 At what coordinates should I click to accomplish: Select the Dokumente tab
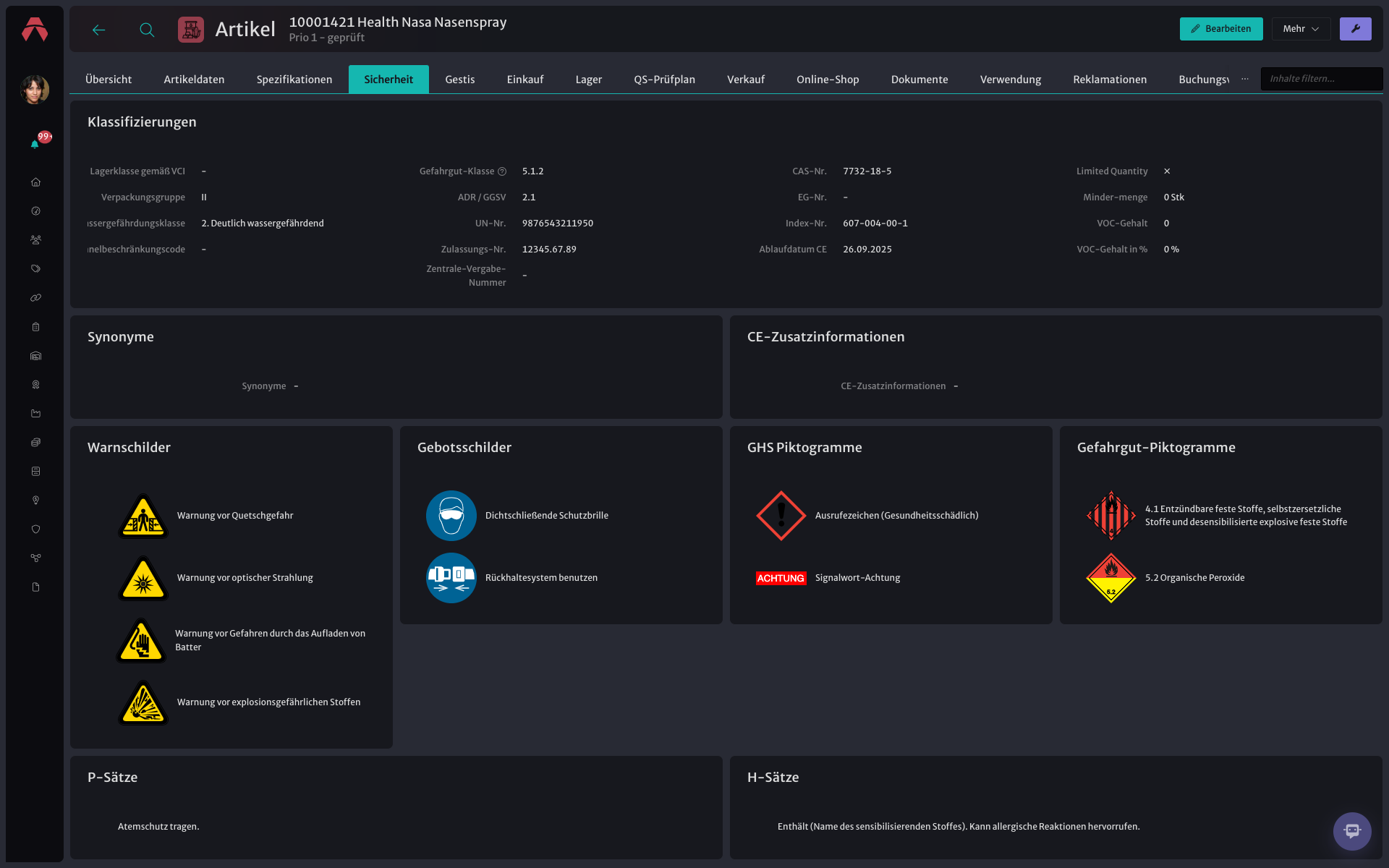point(919,80)
